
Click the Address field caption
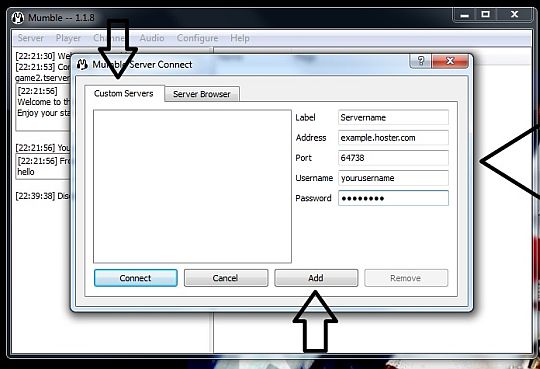[311, 138]
